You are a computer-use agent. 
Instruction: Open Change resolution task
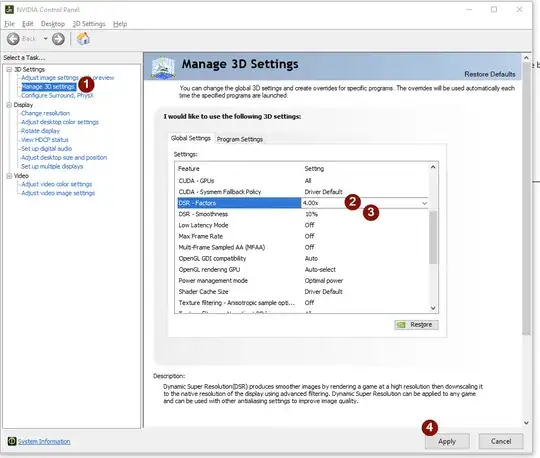pyautogui.click(x=45, y=113)
